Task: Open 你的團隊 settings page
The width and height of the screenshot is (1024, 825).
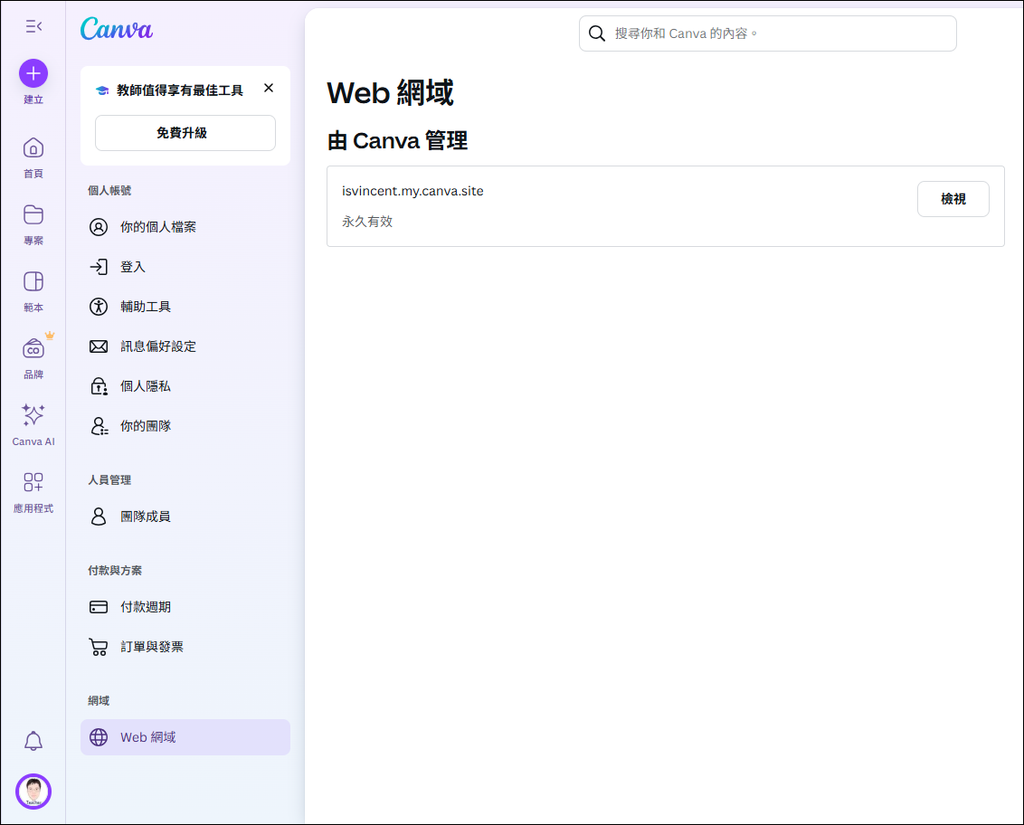Action: 185,426
